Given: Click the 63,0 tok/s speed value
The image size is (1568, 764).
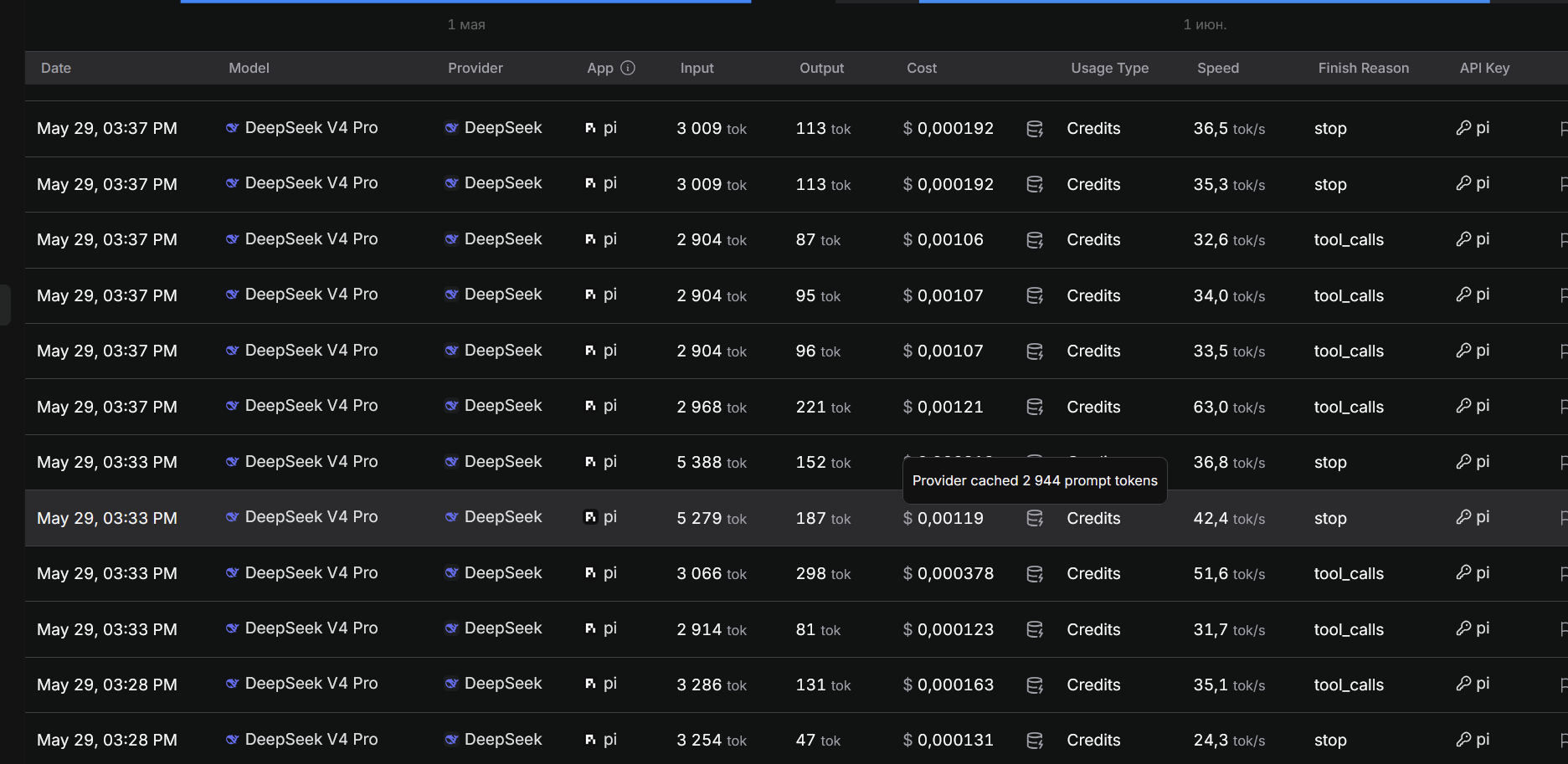Looking at the screenshot, I should 1229,407.
